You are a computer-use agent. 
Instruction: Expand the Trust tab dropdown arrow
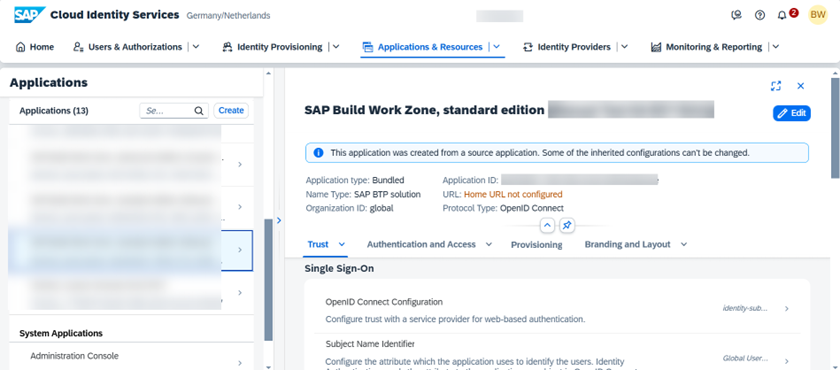pyautogui.click(x=342, y=244)
